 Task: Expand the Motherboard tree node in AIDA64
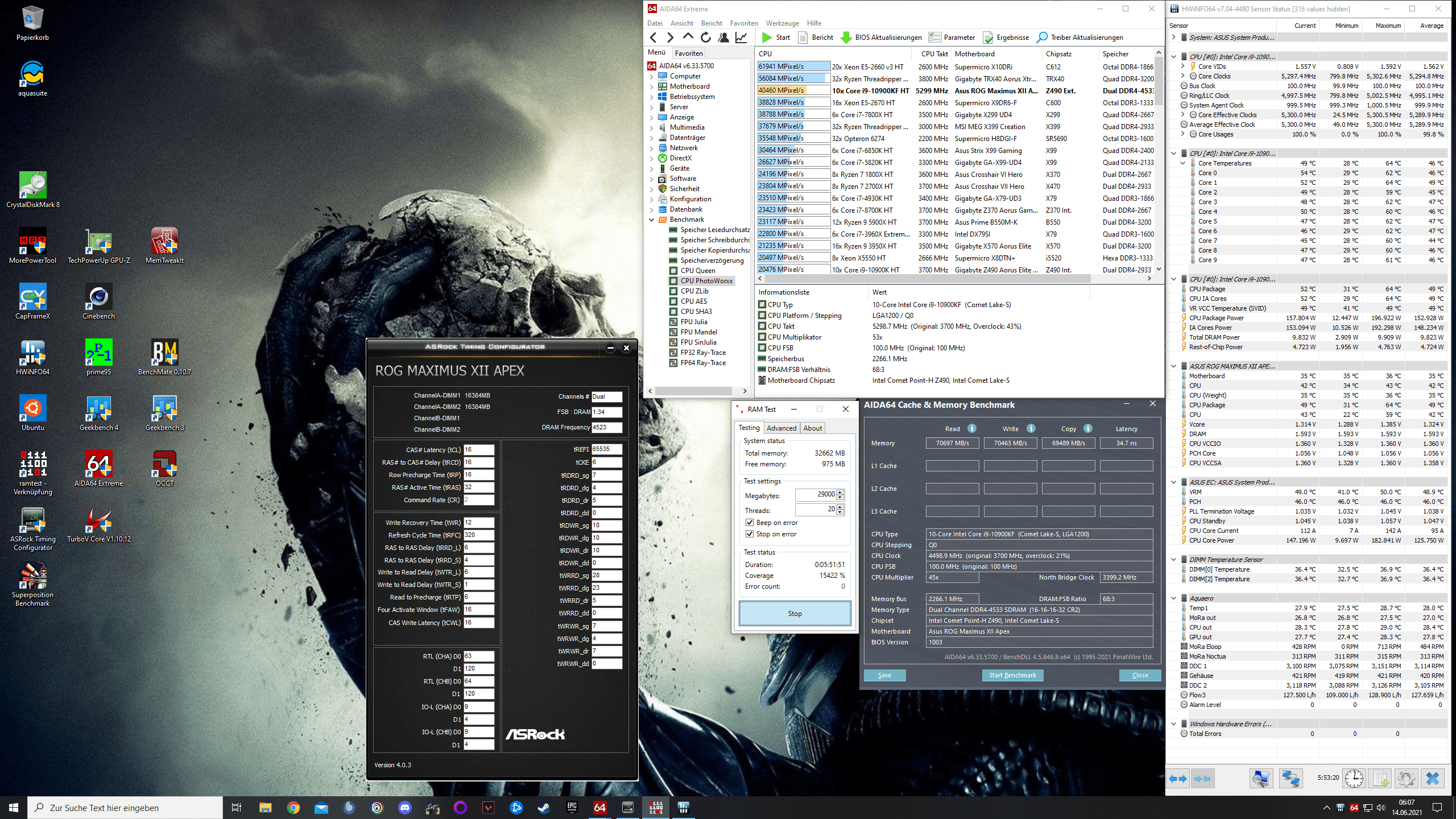pyautogui.click(x=651, y=86)
